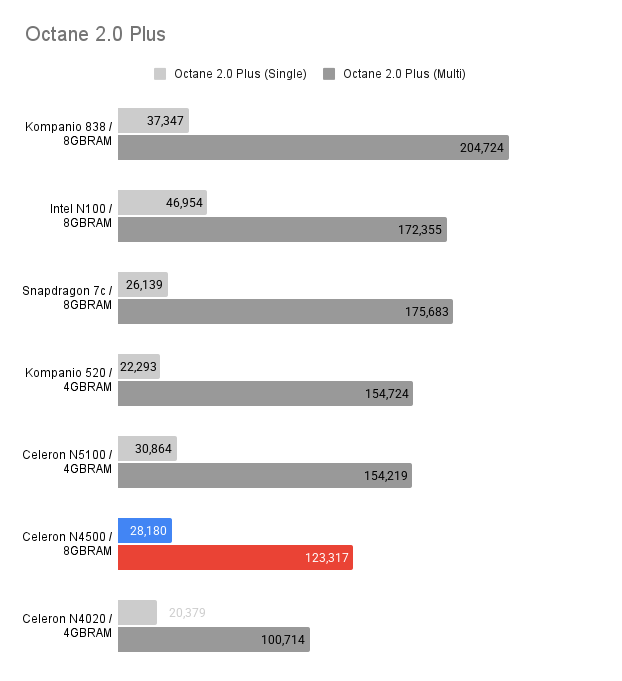Click the Celeron N4500 / 8GBRAM axis label

(x=67, y=544)
